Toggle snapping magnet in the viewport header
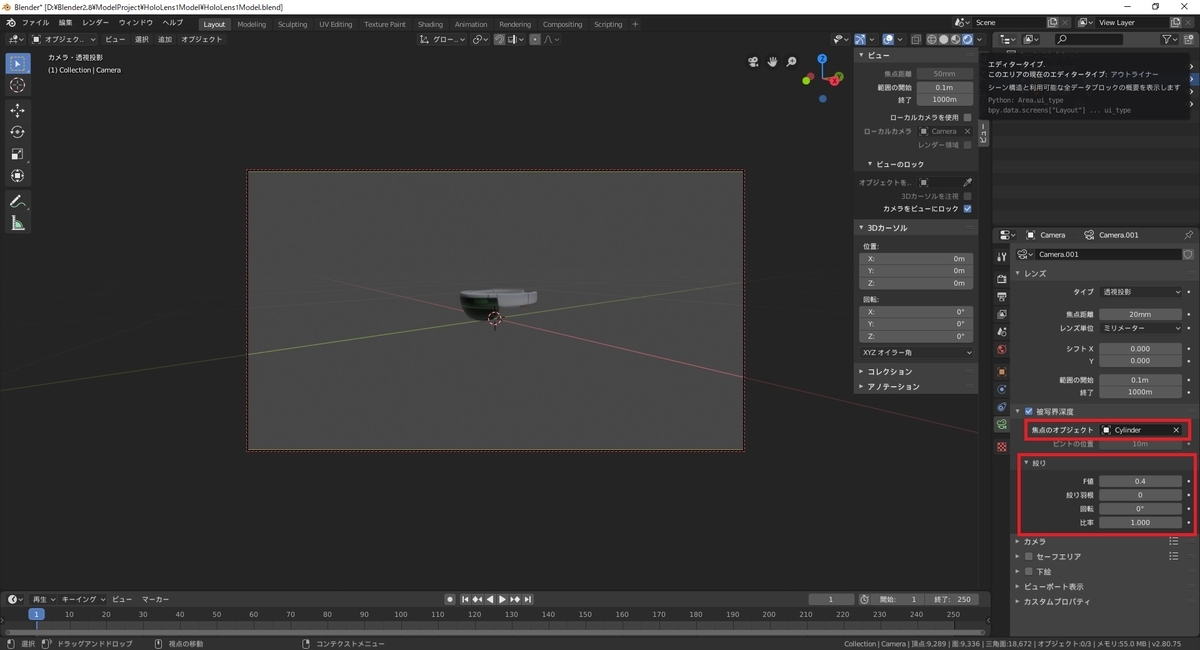Screen dimensions: 1200x650 [501, 39]
